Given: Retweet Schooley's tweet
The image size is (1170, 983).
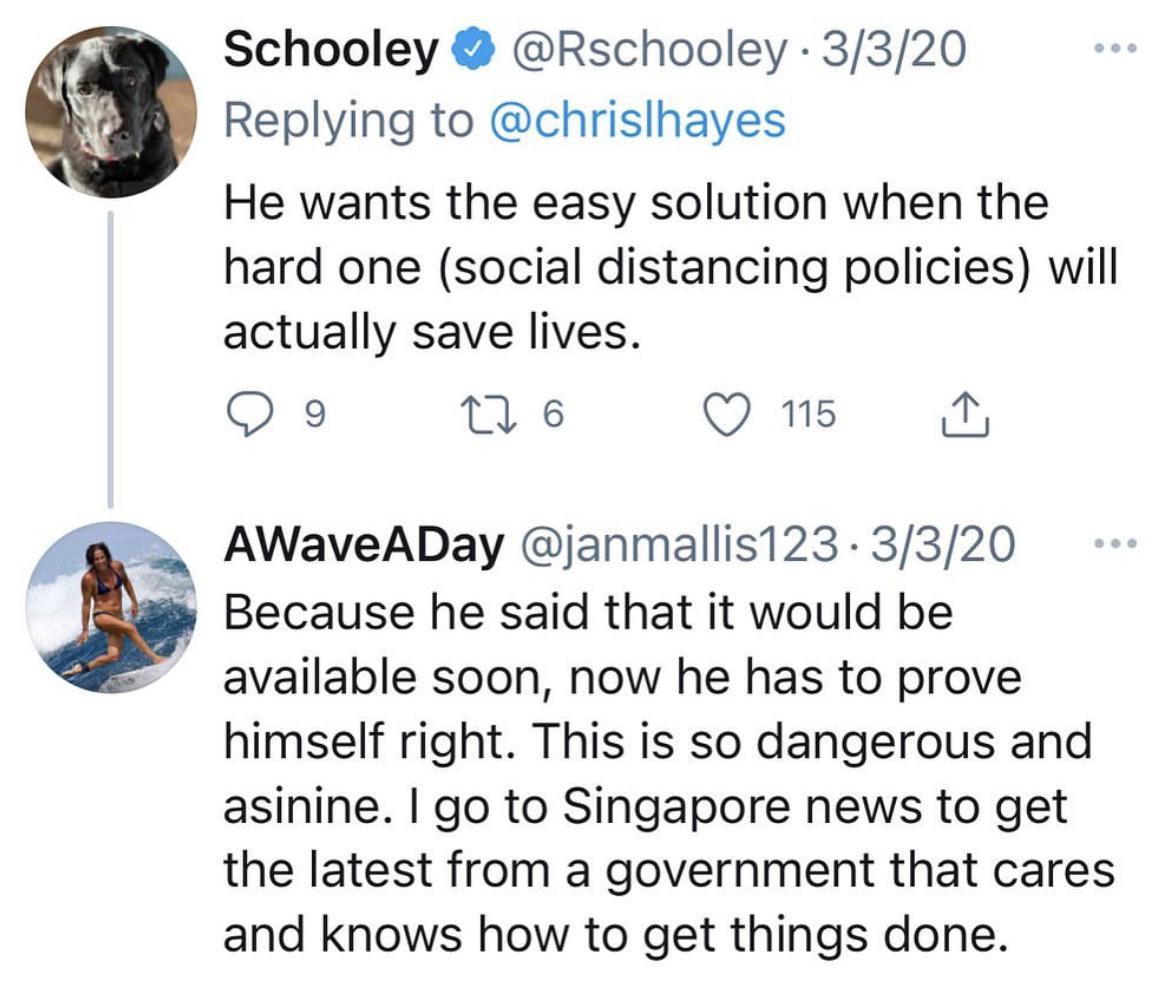Looking at the screenshot, I should click(x=488, y=414).
